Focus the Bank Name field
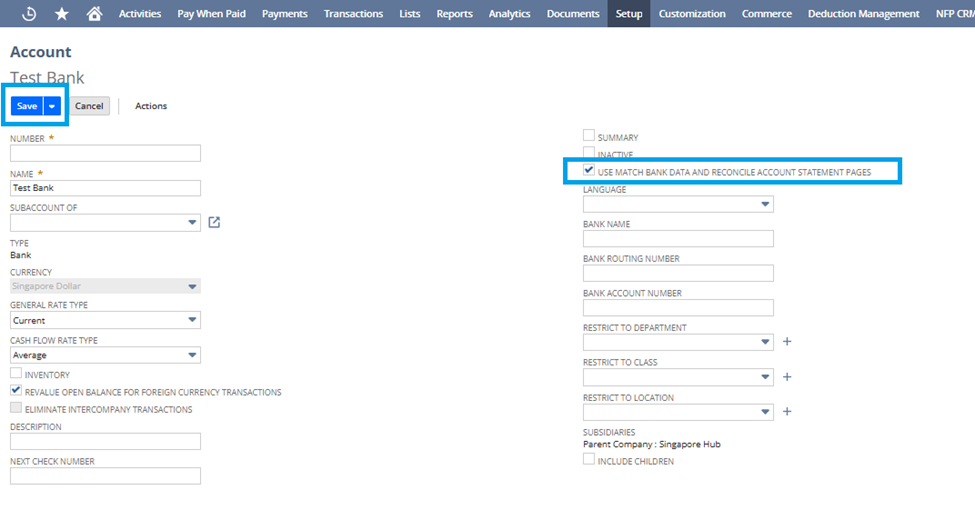This screenshot has height=530, width=975. point(678,239)
